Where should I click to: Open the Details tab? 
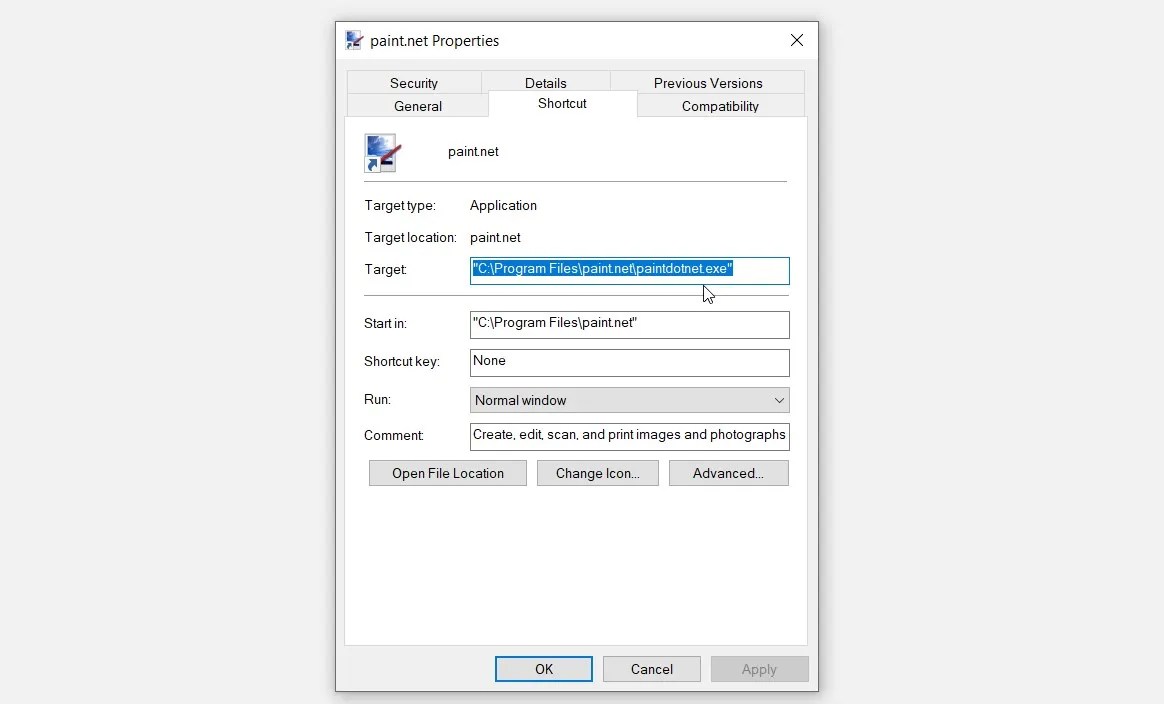(x=546, y=82)
